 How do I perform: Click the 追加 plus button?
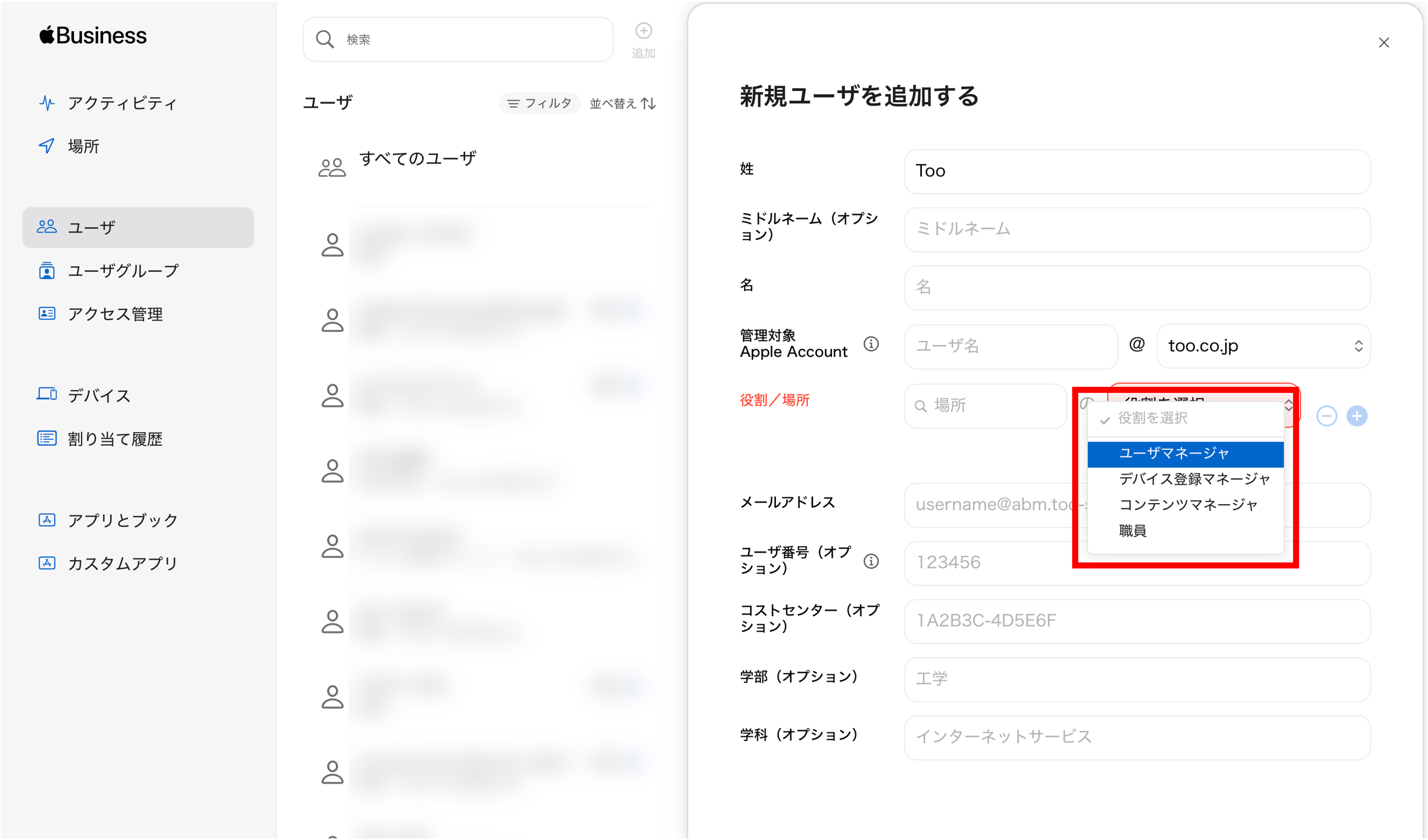pyautogui.click(x=643, y=40)
